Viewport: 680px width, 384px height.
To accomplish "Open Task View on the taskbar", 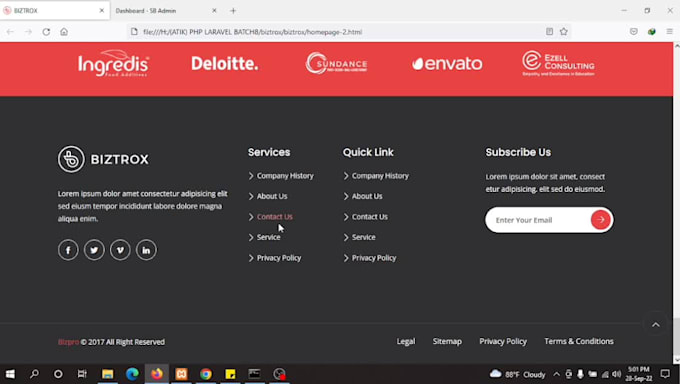I will tap(82, 374).
